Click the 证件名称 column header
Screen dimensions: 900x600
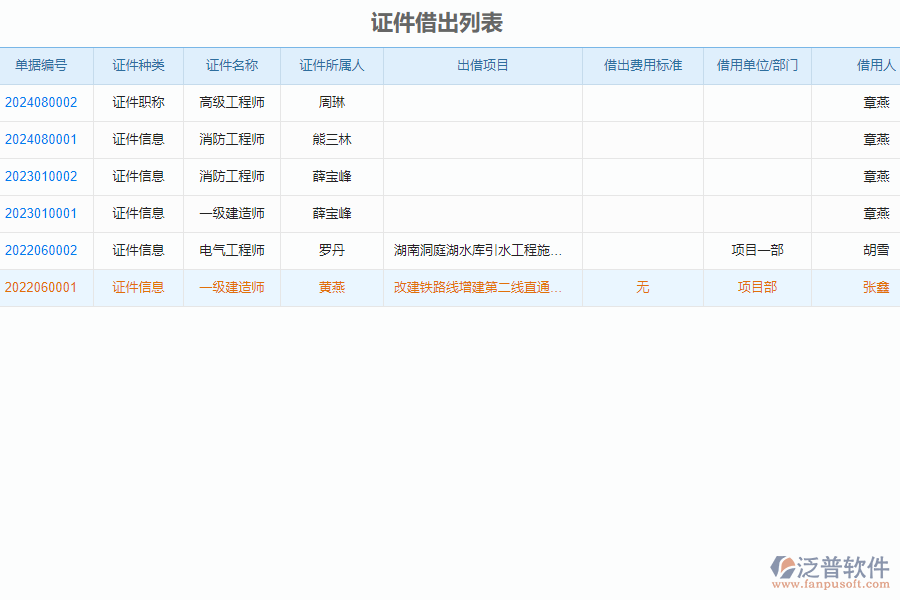click(232, 65)
